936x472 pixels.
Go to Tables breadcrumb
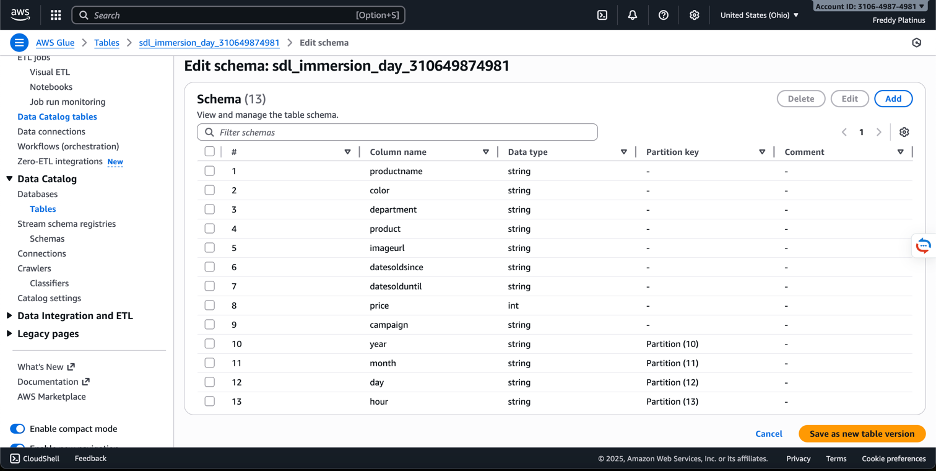pyautogui.click(x=107, y=43)
